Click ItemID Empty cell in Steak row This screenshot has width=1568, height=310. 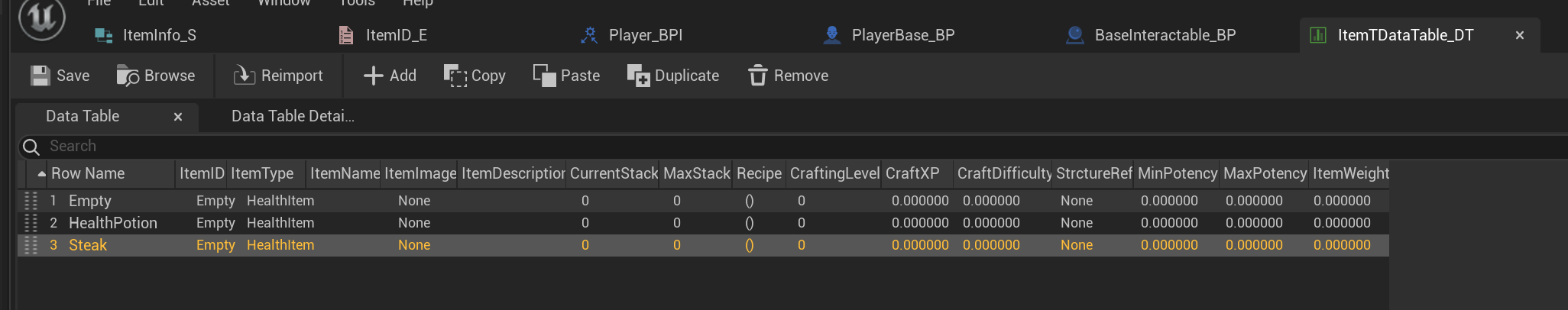tap(215, 245)
